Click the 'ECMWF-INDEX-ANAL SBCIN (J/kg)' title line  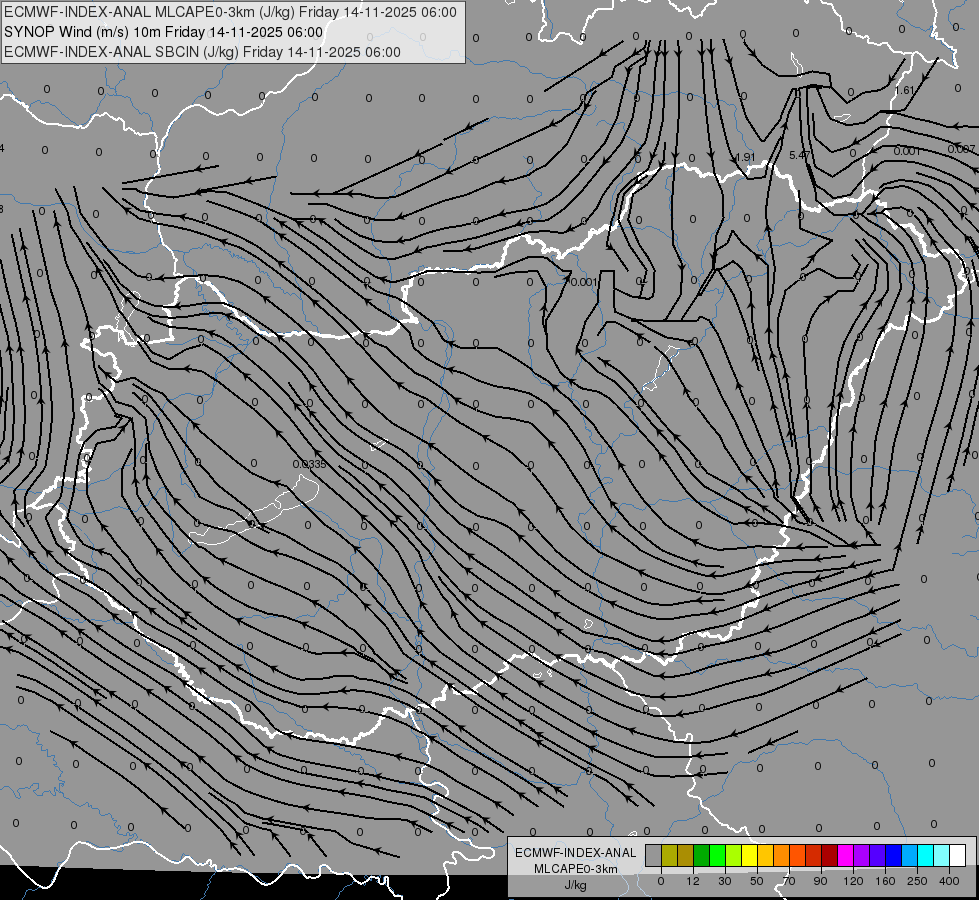coord(202,52)
